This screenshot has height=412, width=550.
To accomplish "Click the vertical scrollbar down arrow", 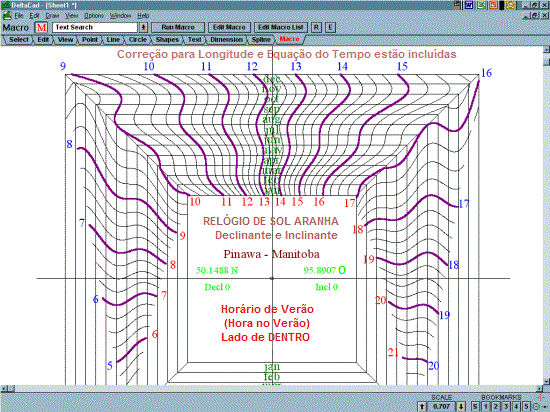I will pyautogui.click(x=546, y=382).
